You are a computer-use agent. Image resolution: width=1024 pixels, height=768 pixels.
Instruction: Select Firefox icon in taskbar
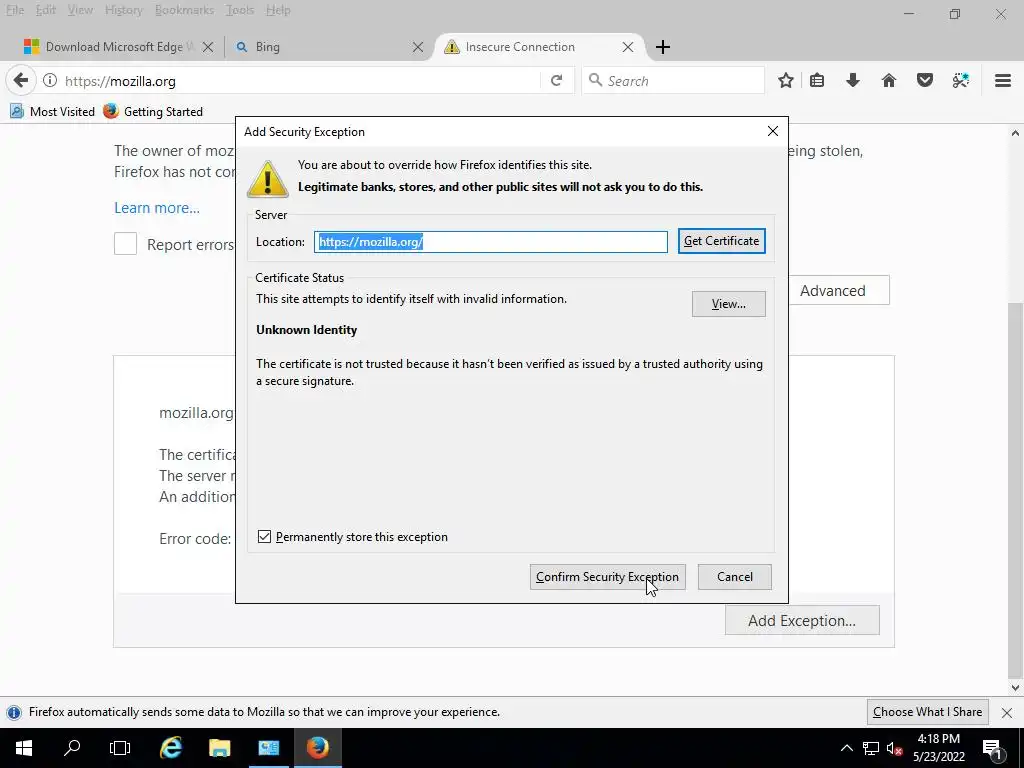(317, 748)
